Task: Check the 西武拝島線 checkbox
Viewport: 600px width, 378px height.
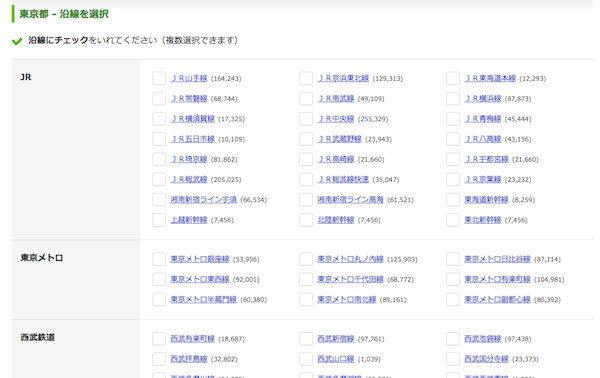Action: click(159, 359)
